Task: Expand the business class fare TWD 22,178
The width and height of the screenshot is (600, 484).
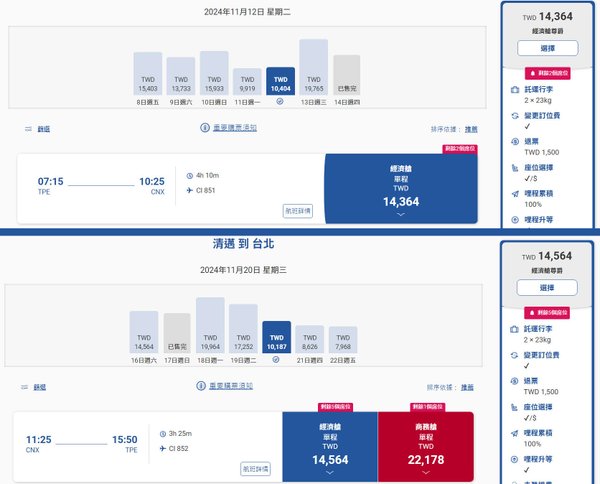Action: click(426, 447)
